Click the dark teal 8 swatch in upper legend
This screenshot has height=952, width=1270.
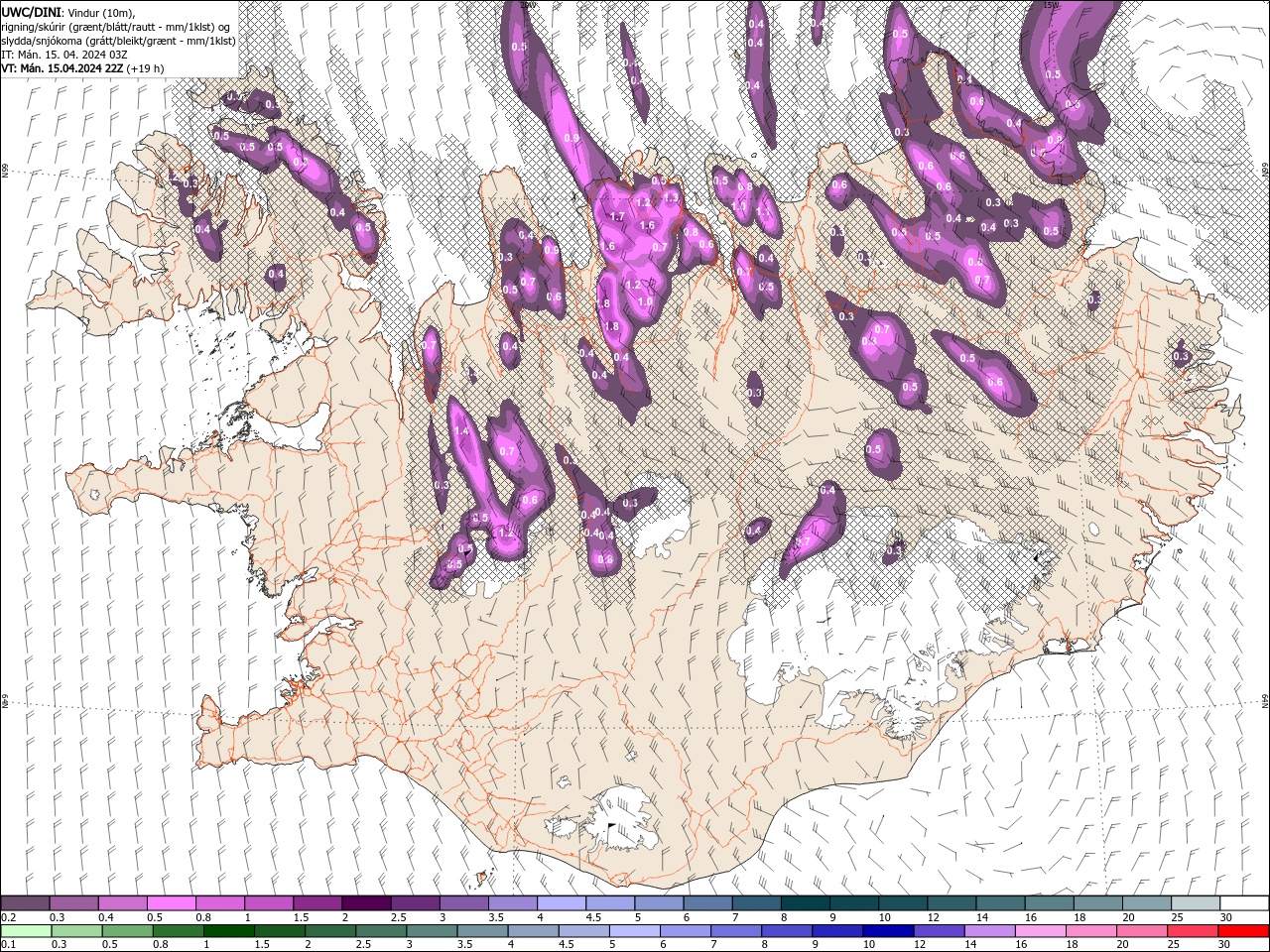pyautogui.click(x=805, y=902)
